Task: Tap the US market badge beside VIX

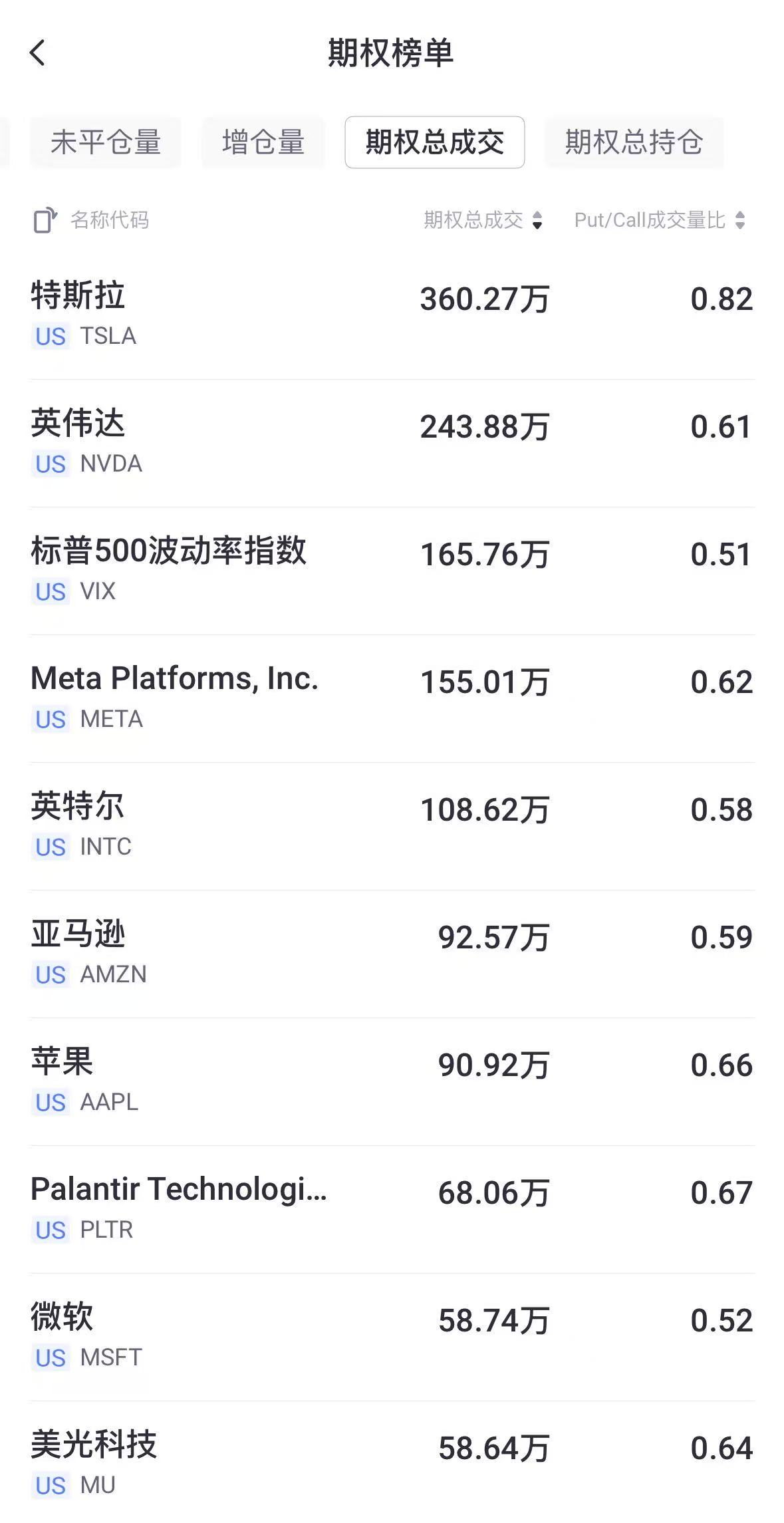Action: pos(51,592)
